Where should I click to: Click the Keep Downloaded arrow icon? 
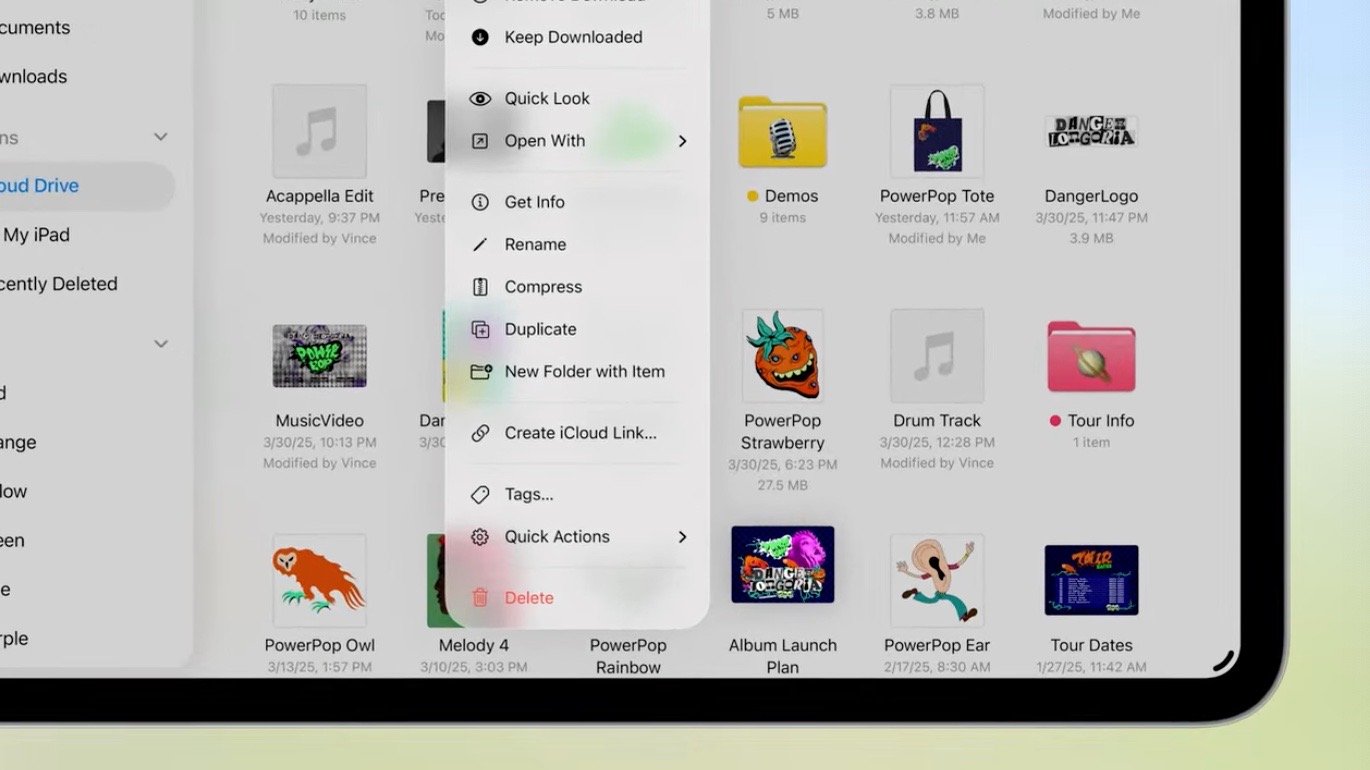[480, 37]
